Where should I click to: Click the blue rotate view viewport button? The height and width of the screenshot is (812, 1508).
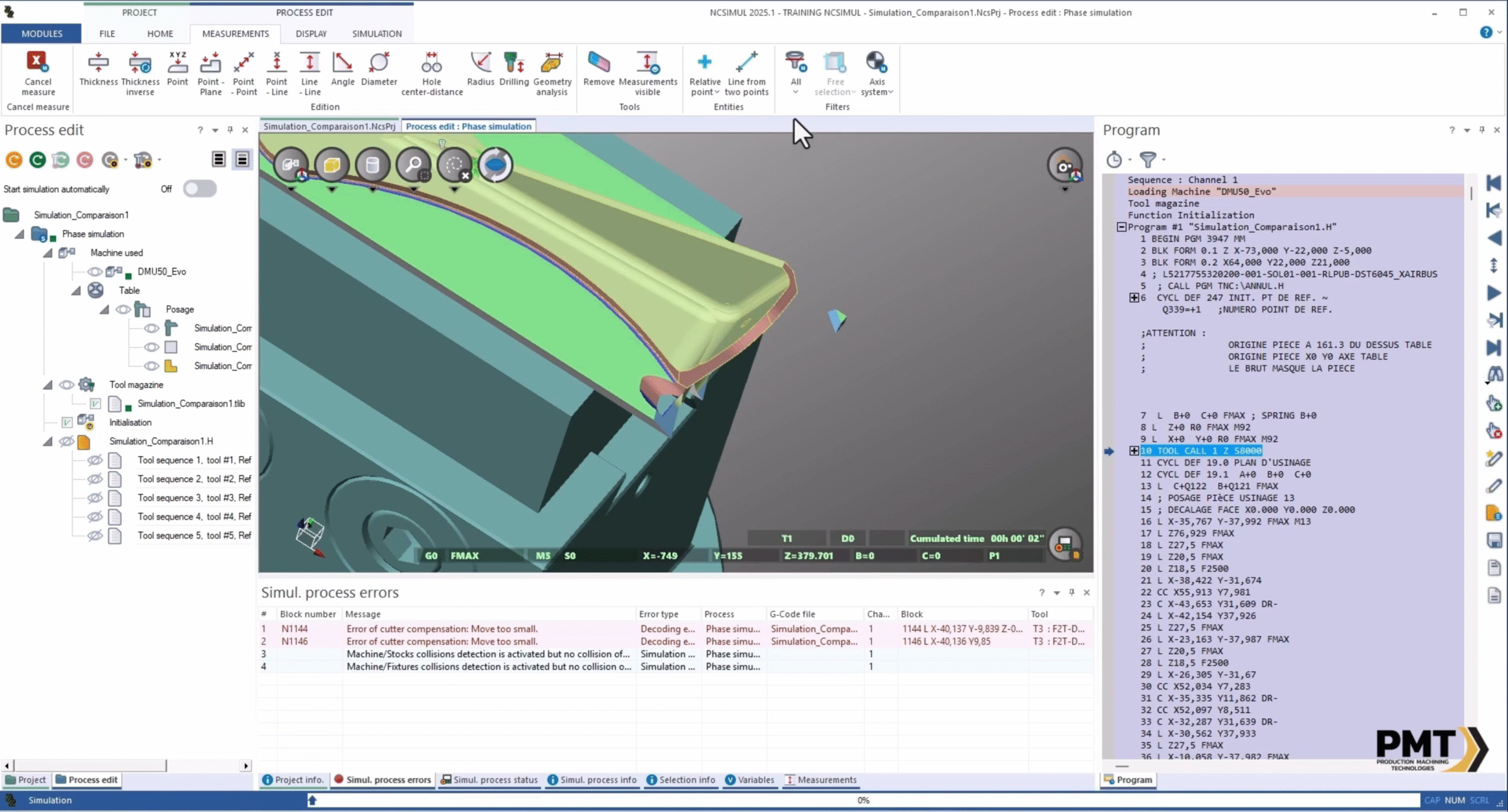[x=495, y=165]
